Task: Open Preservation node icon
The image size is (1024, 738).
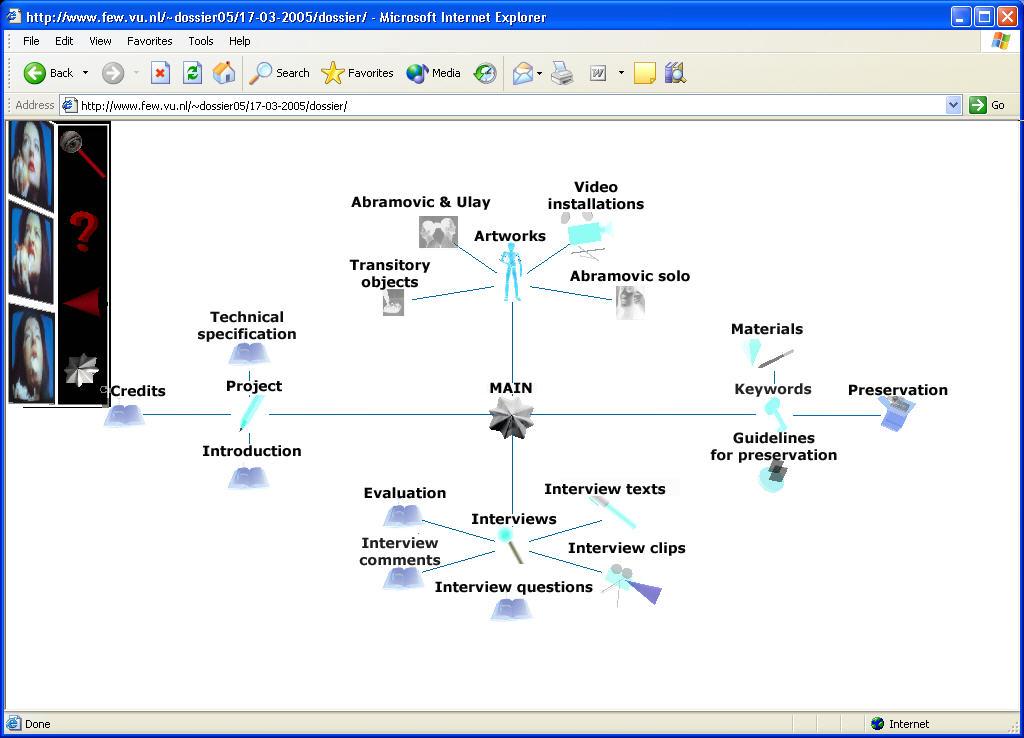Action: coord(897,412)
